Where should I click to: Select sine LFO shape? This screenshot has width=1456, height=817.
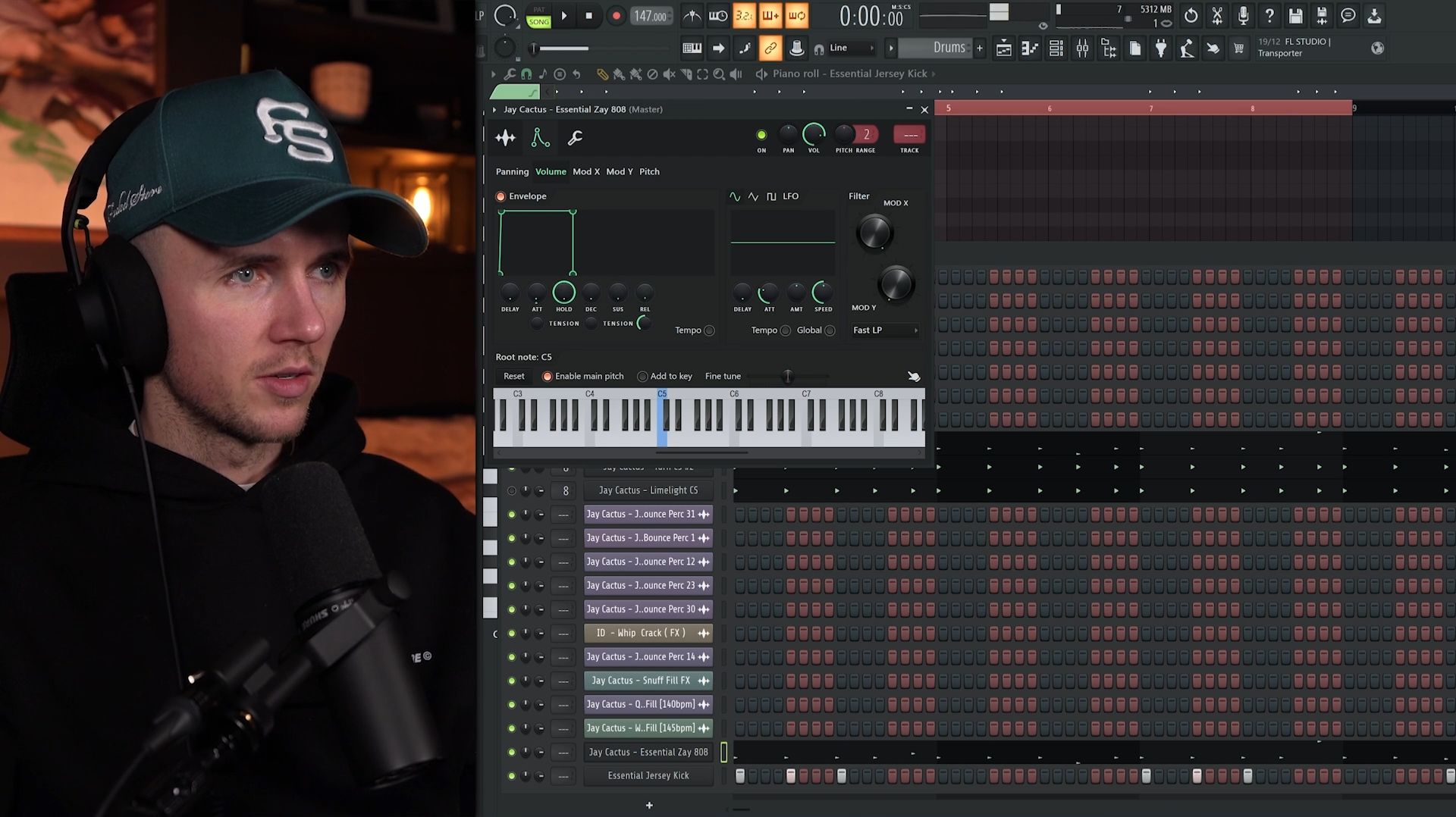pyautogui.click(x=735, y=196)
